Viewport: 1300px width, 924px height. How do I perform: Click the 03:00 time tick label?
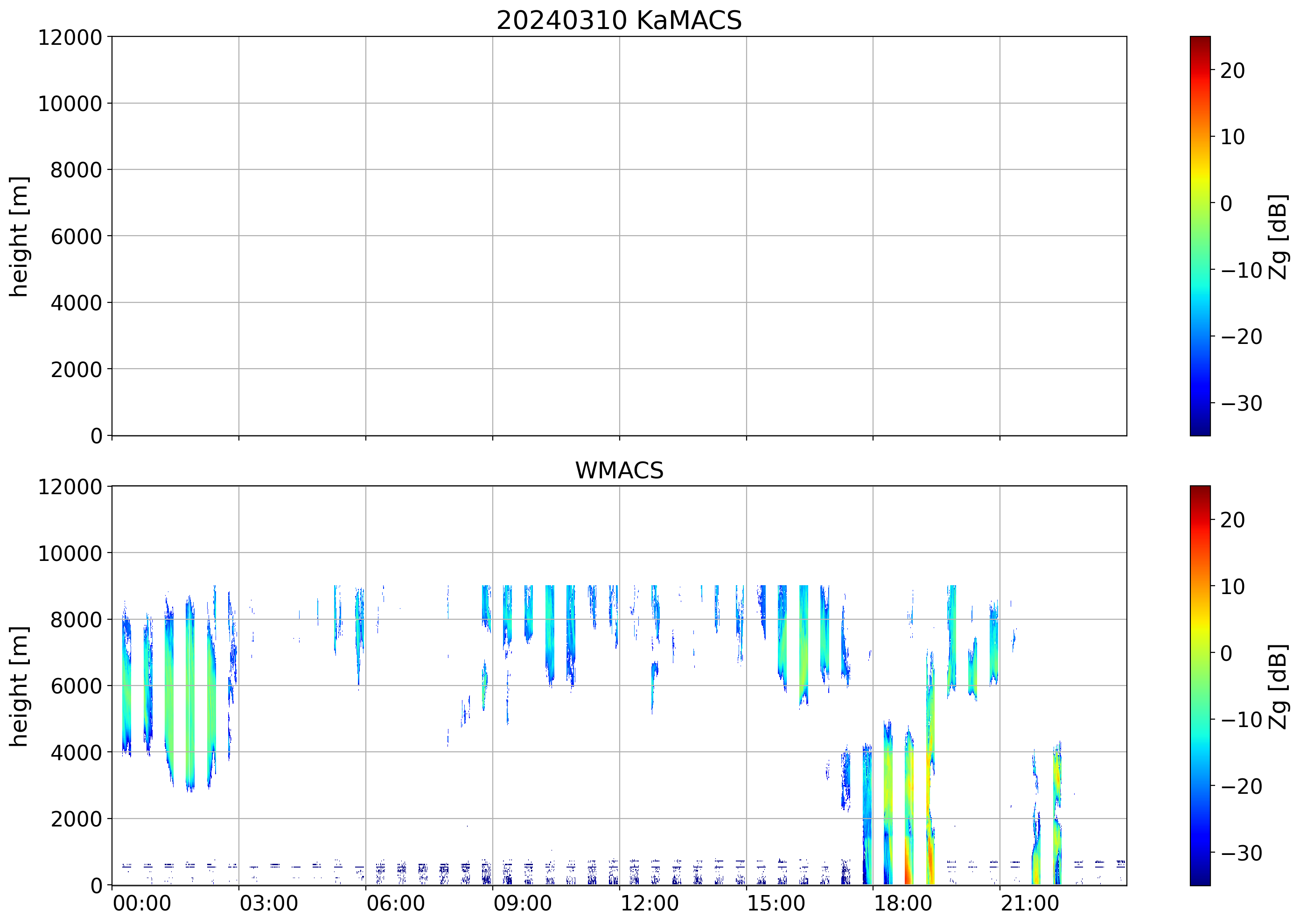[268, 903]
